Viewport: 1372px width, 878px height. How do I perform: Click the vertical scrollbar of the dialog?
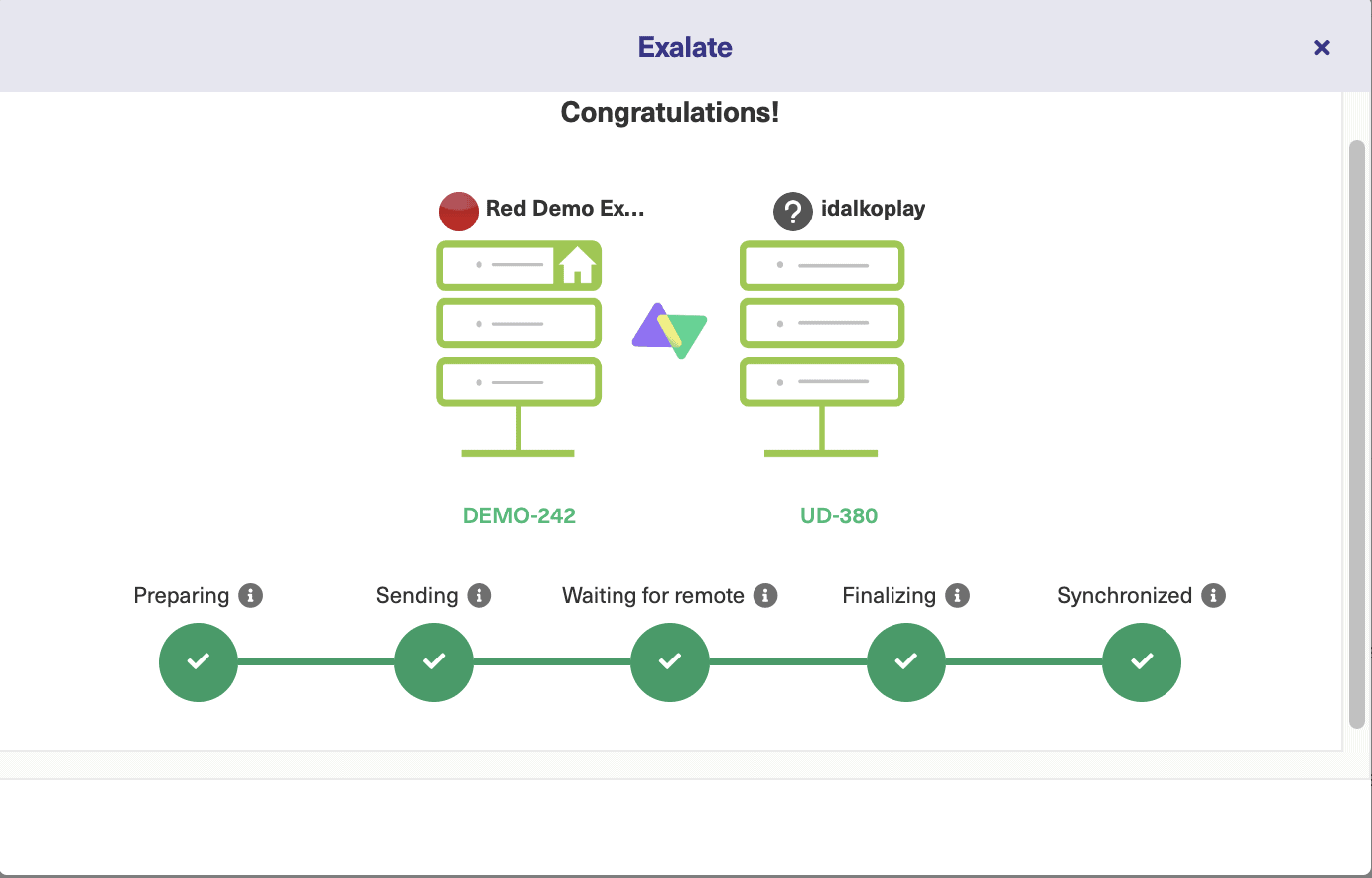(x=1357, y=434)
